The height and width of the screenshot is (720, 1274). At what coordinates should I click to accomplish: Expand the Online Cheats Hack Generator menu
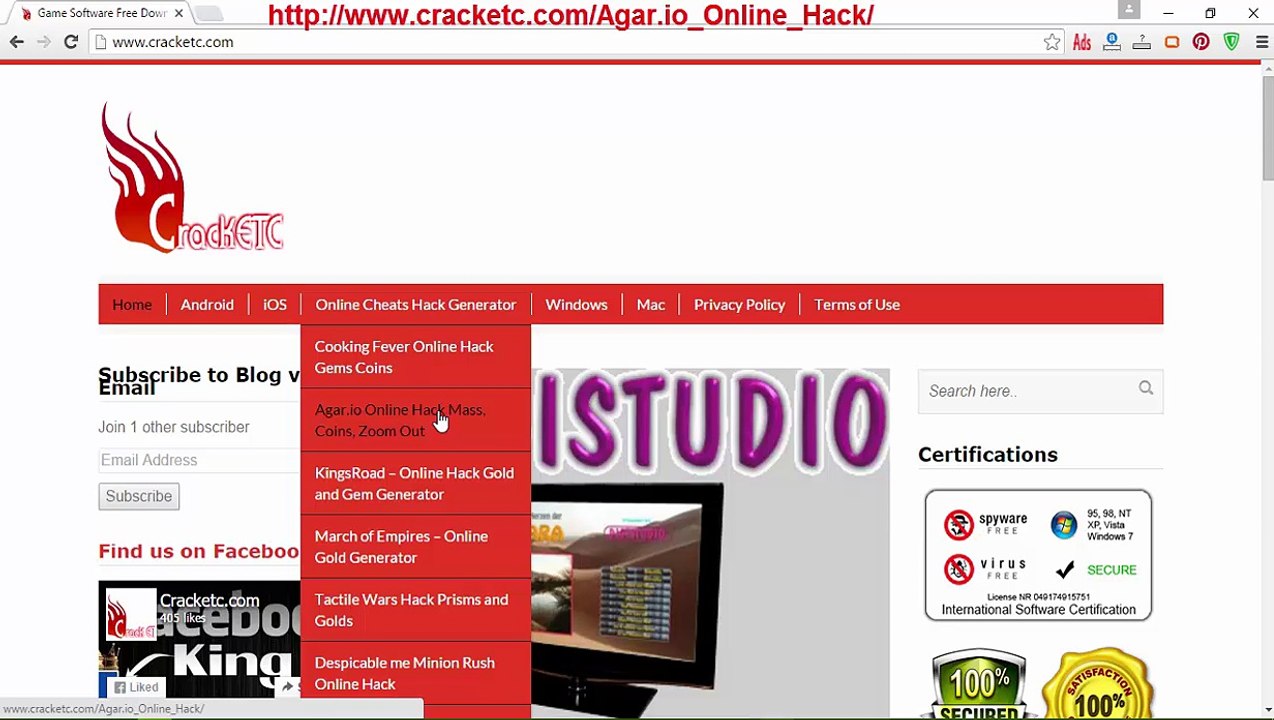coord(416,304)
